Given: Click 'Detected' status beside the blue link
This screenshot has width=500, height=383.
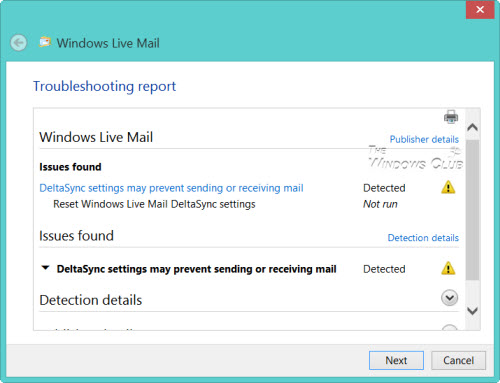Looking at the screenshot, I should 384,188.
